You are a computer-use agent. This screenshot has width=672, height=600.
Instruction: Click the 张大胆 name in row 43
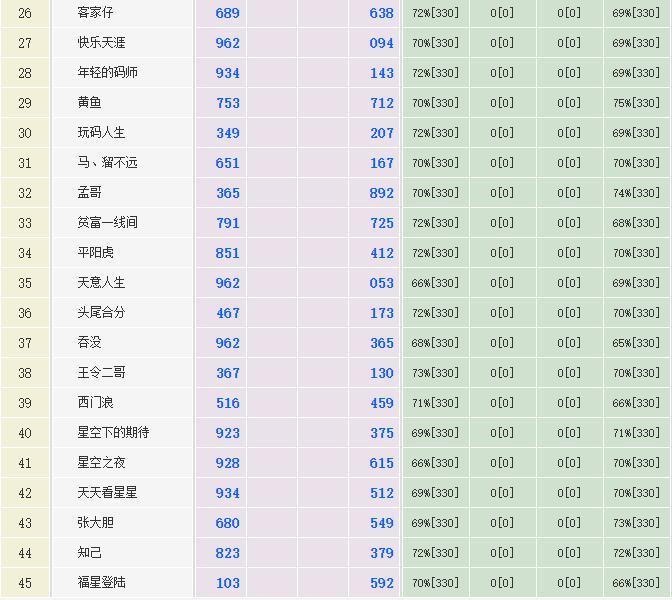tap(95, 523)
